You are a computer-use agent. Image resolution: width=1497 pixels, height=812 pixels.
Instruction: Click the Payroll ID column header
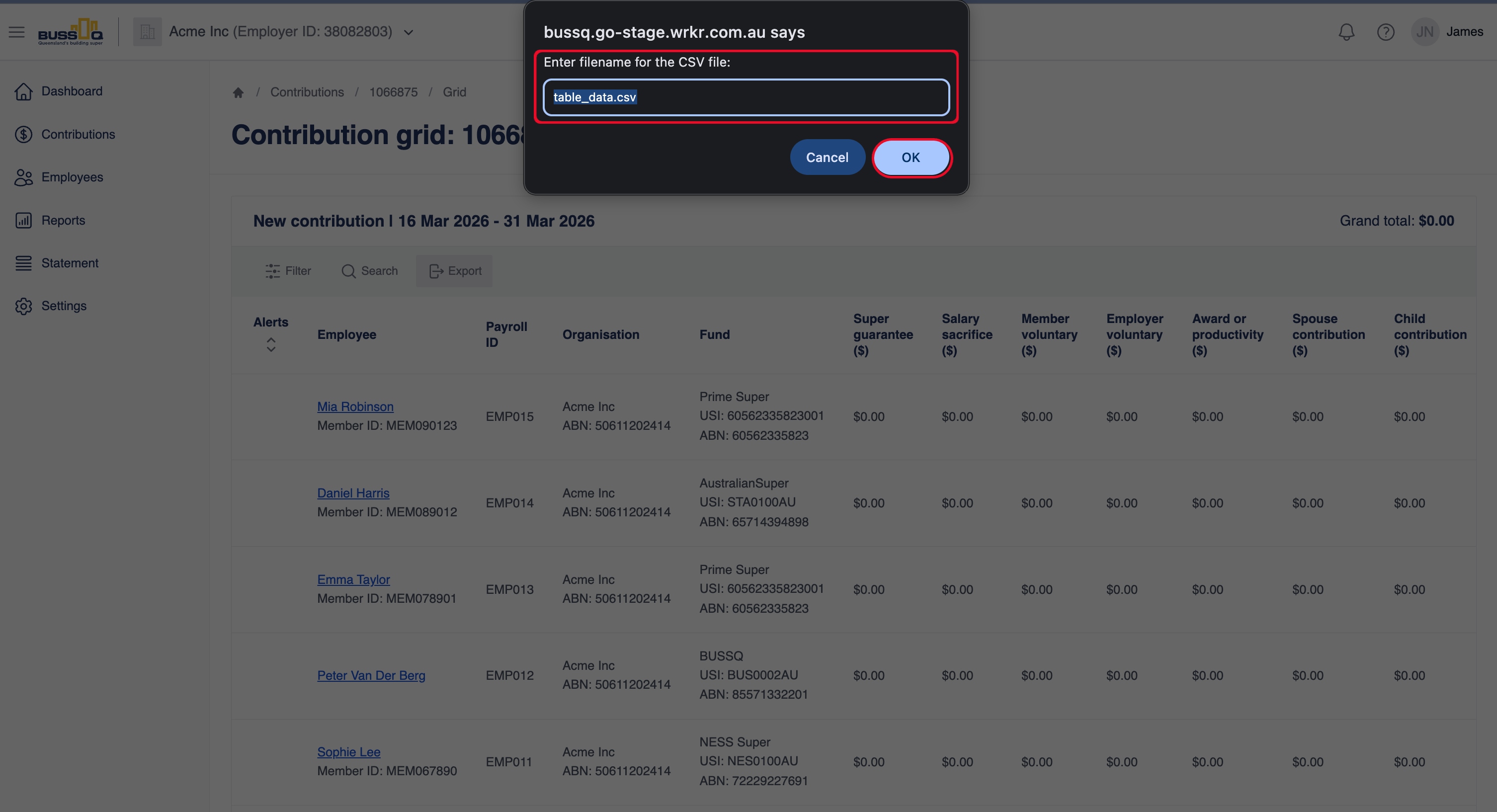[x=506, y=334]
